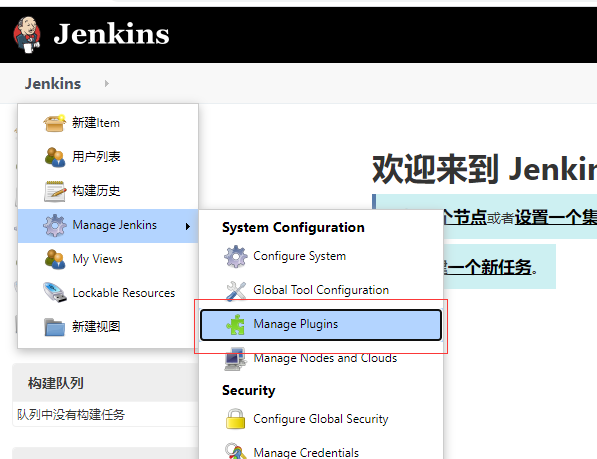Follow the 一个新任务 link

tap(487, 267)
